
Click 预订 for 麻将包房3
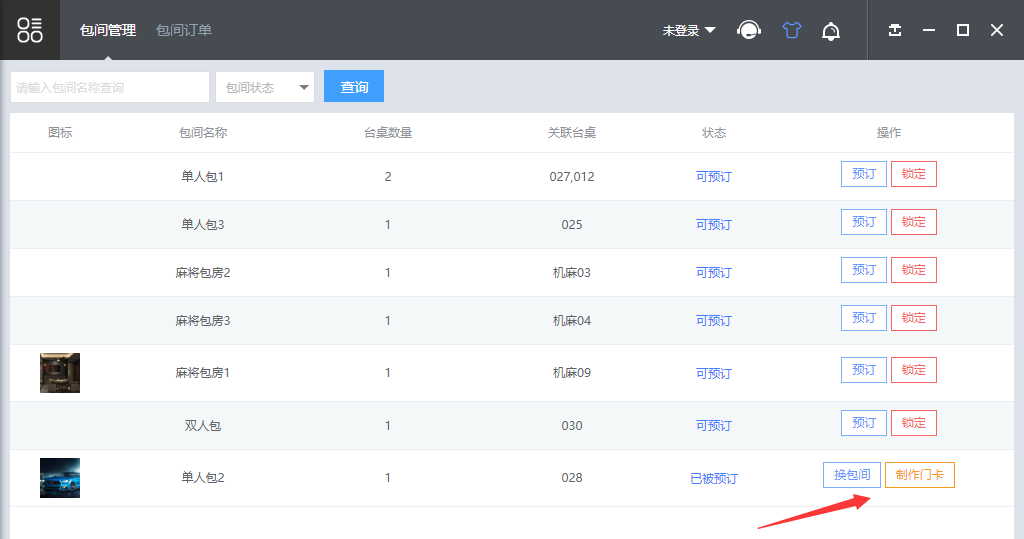(x=863, y=318)
